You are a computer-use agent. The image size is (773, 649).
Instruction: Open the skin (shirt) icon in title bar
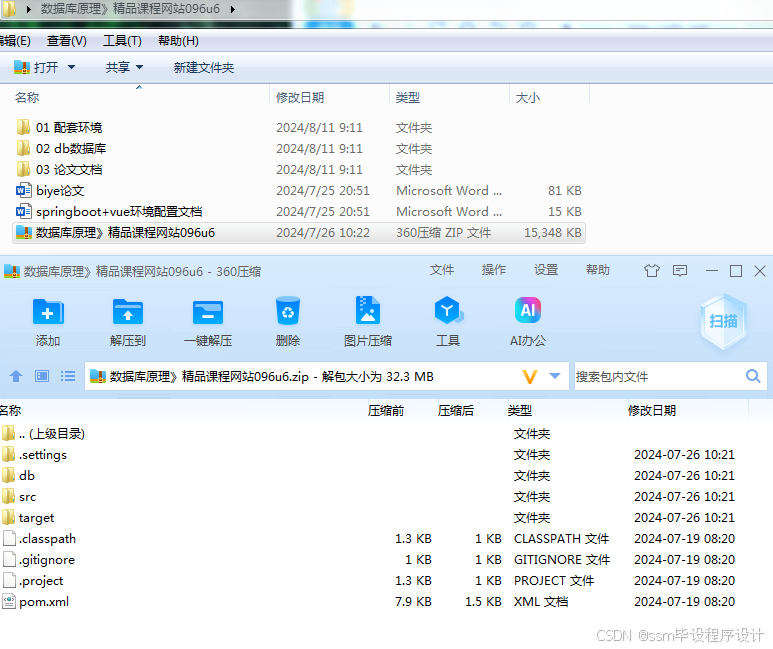coord(651,270)
